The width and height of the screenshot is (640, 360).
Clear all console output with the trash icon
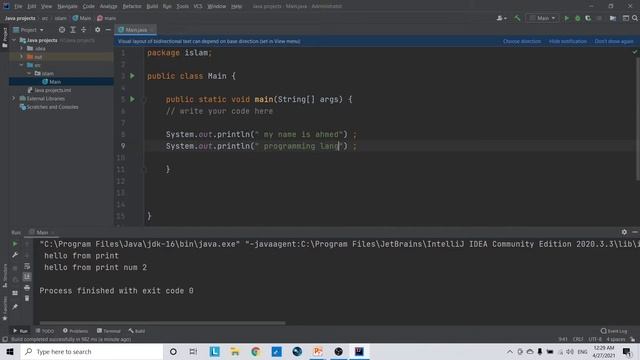[x=27, y=298]
